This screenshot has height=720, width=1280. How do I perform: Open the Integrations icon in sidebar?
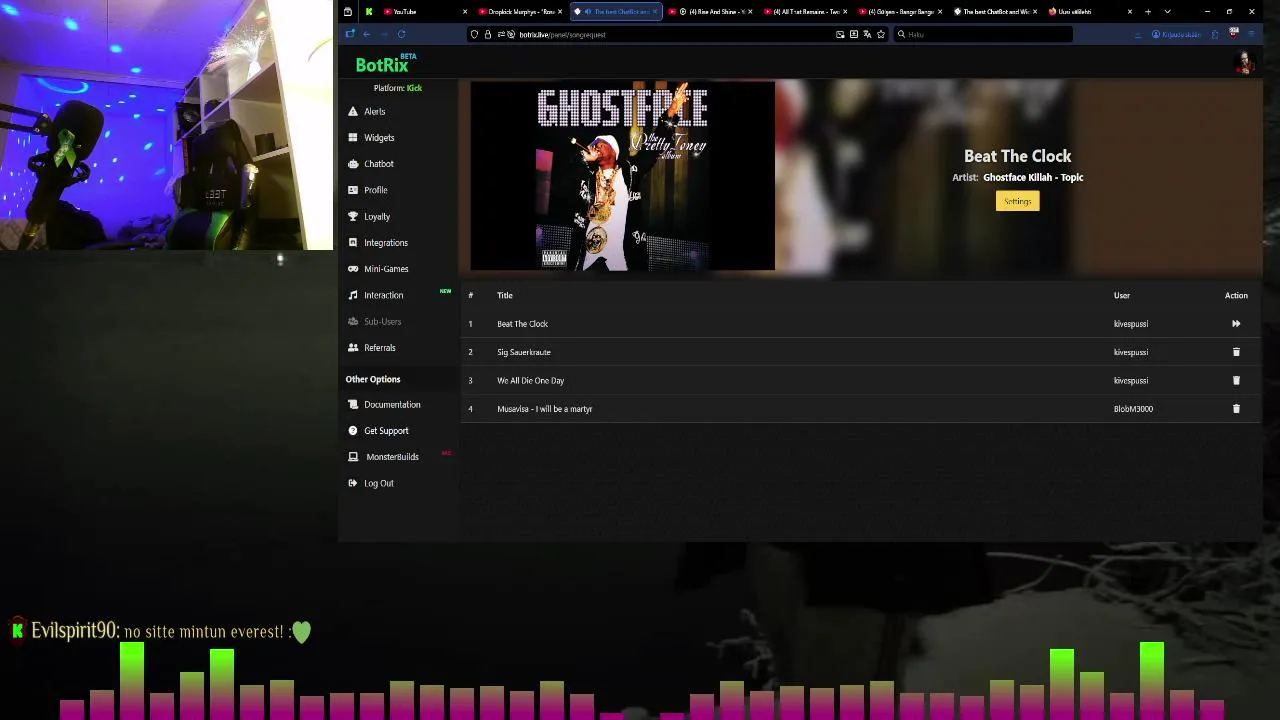(353, 242)
